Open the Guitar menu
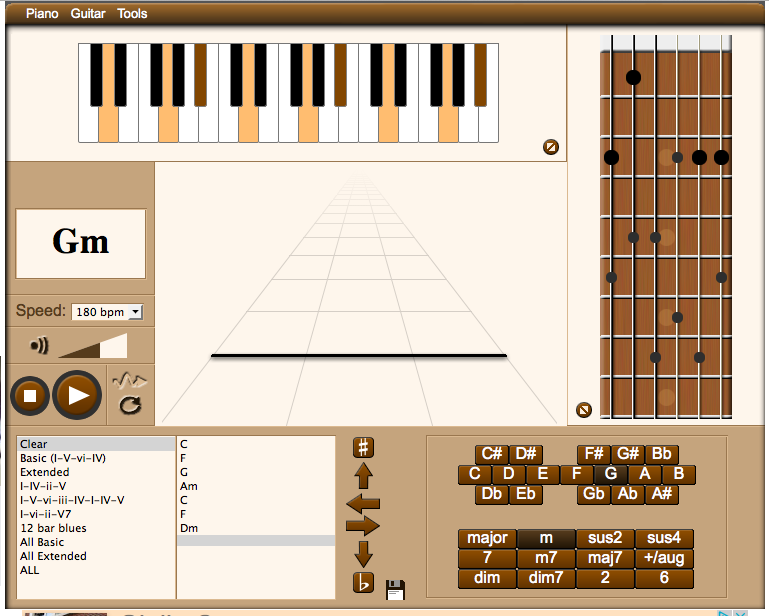The width and height of the screenshot is (769, 616). (x=90, y=14)
